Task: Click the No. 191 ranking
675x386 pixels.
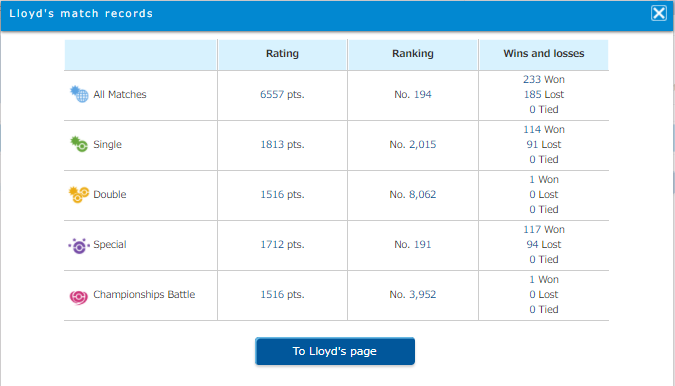Action: click(x=413, y=244)
